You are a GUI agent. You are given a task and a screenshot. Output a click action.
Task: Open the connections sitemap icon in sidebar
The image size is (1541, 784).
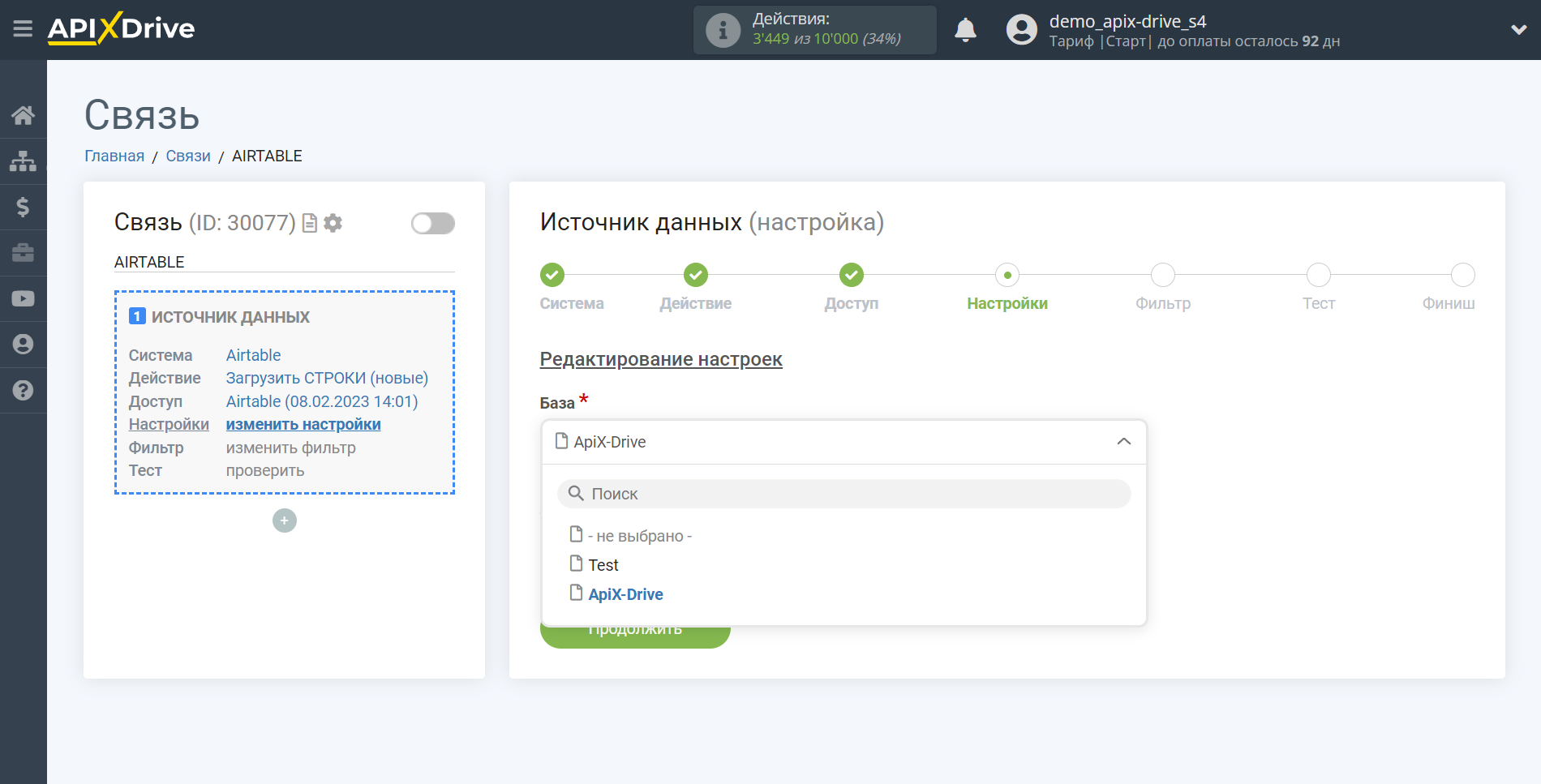(x=23, y=161)
